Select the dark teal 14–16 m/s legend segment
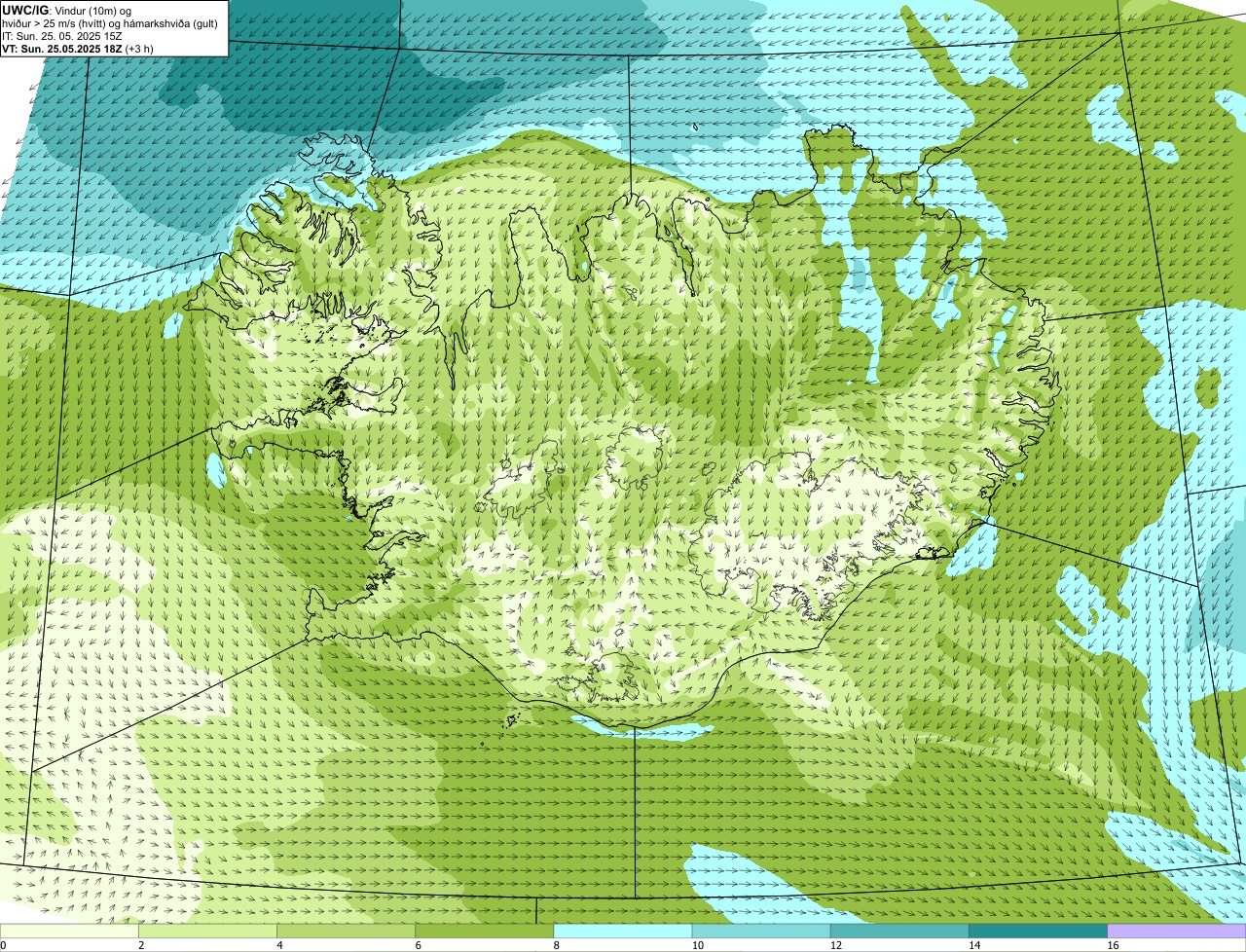1246x952 pixels. (1038, 932)
